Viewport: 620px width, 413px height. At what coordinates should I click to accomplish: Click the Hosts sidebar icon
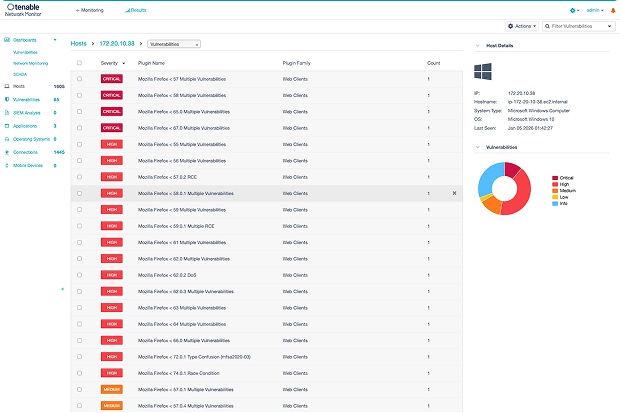[x=7, y=86]
